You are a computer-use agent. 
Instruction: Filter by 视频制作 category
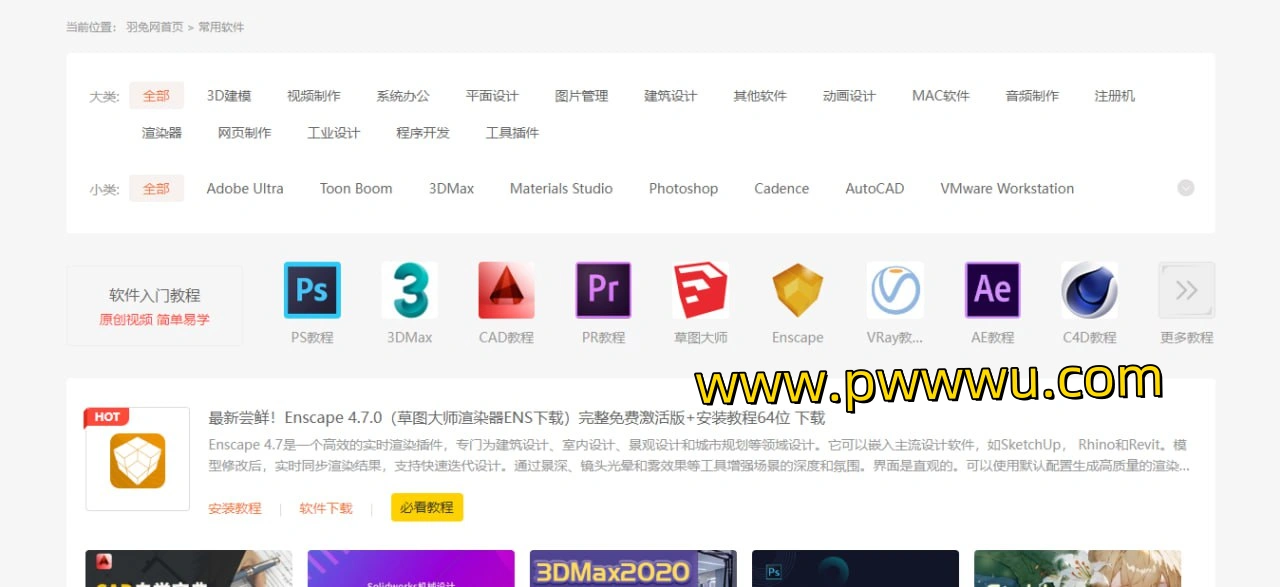pyautogui.click(x=314, y=96)
